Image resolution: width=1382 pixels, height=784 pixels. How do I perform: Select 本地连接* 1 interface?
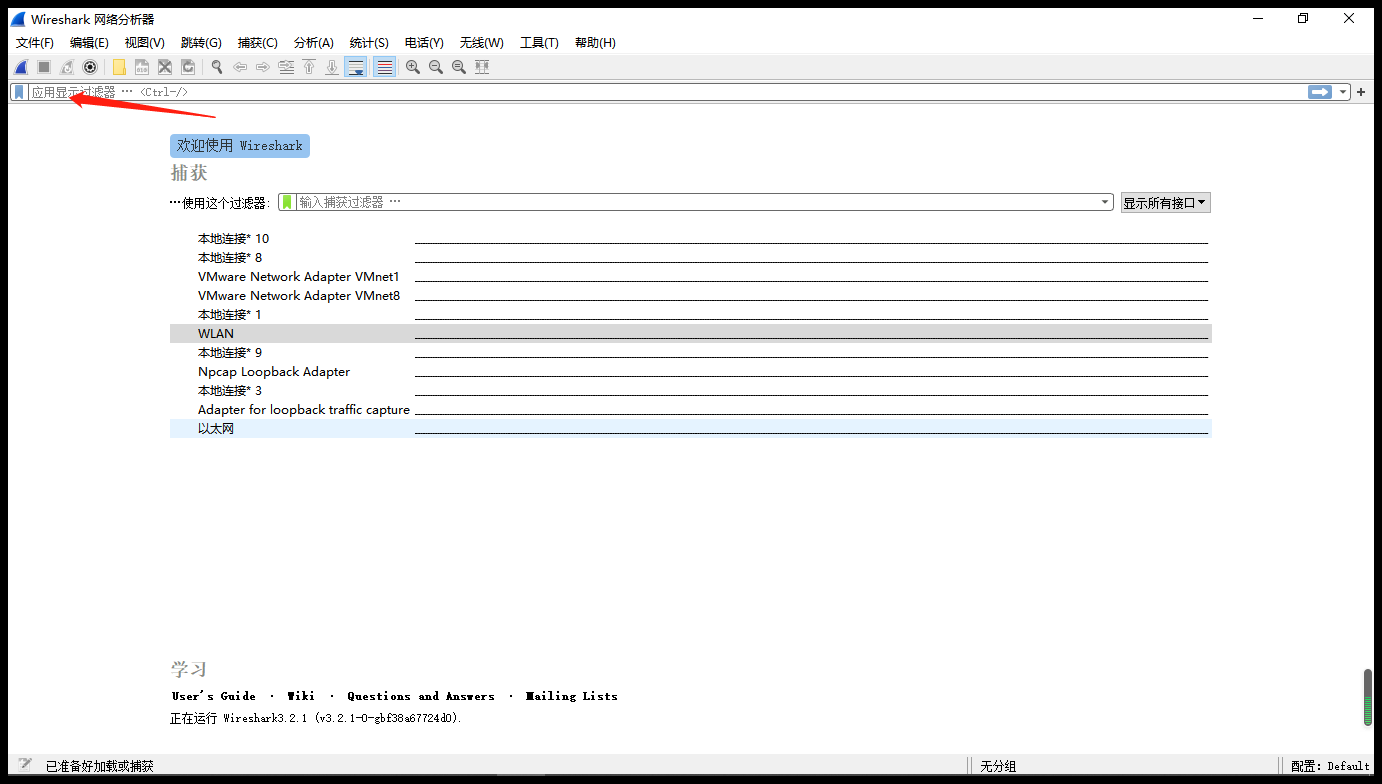[x=690, y=315]
